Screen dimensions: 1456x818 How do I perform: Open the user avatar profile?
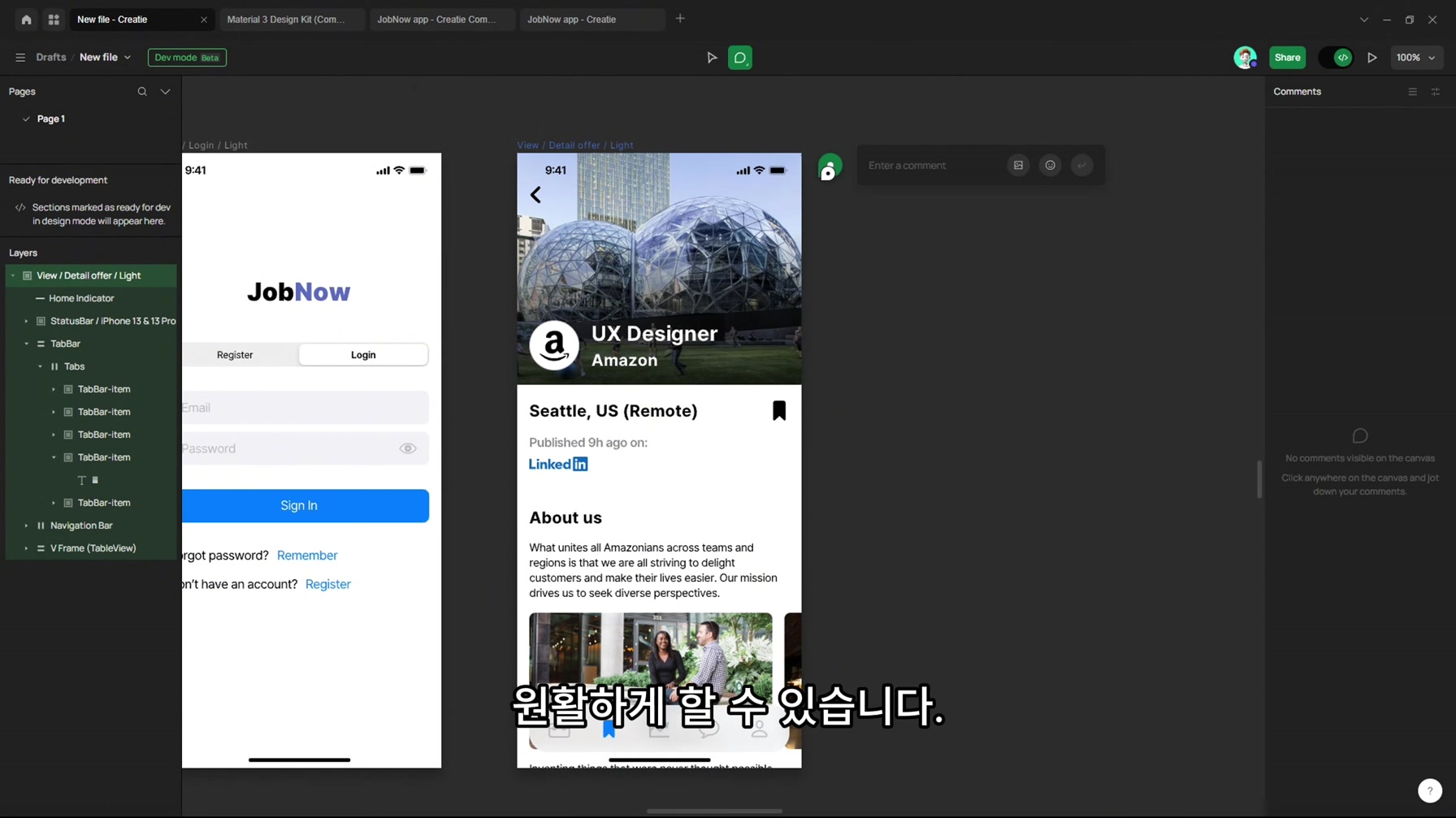coord(1245,58)
